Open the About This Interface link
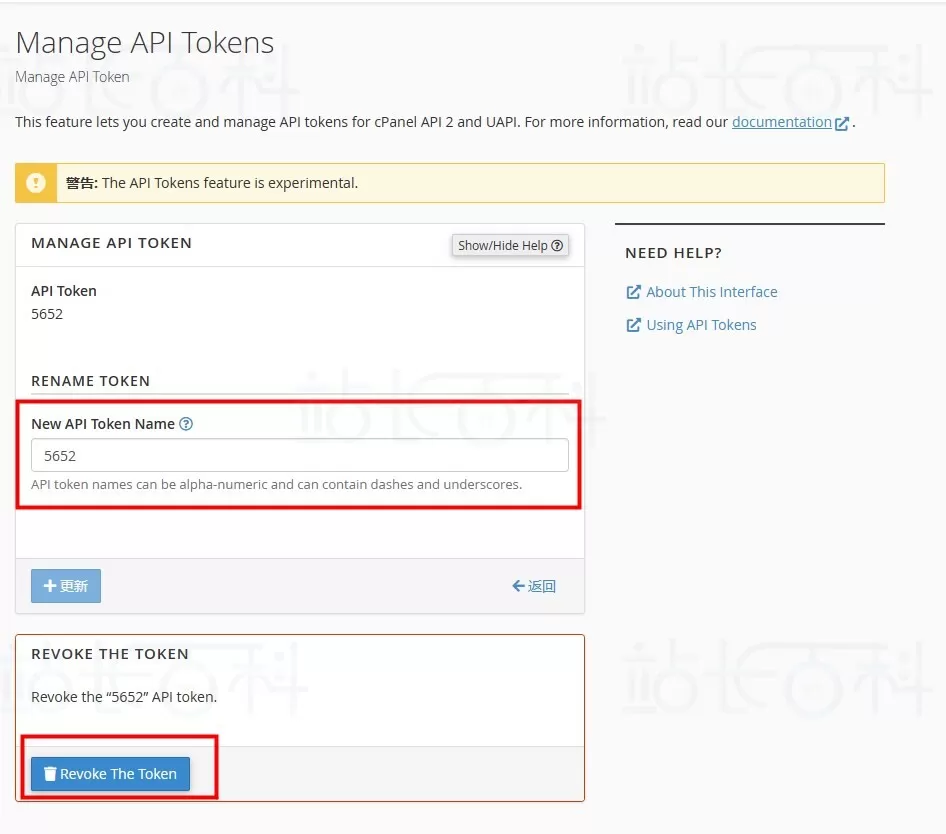Screen dimensions: 946x834 (x=711, y=292)
